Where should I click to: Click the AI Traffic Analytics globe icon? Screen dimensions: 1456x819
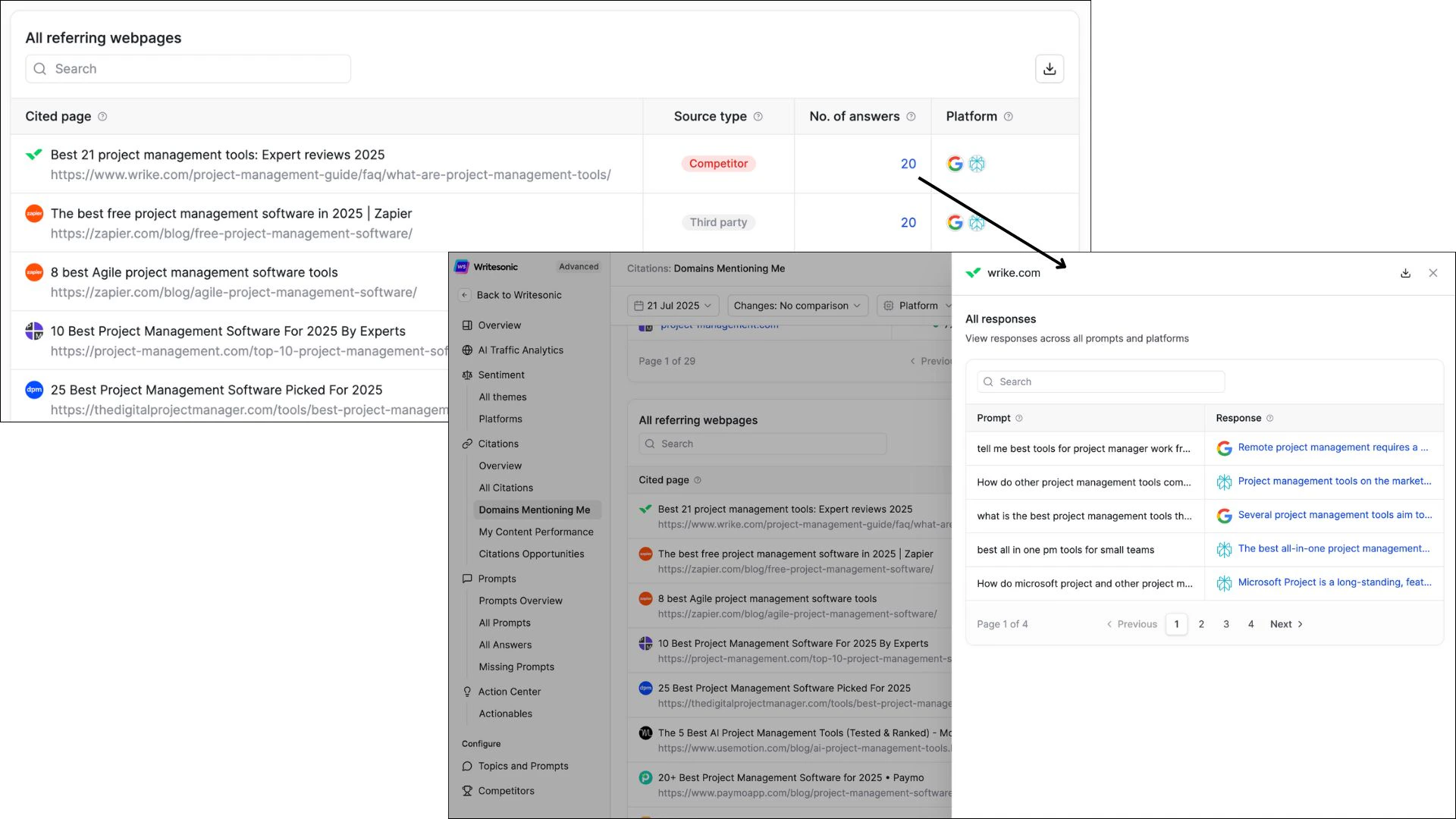pos(467,350)
